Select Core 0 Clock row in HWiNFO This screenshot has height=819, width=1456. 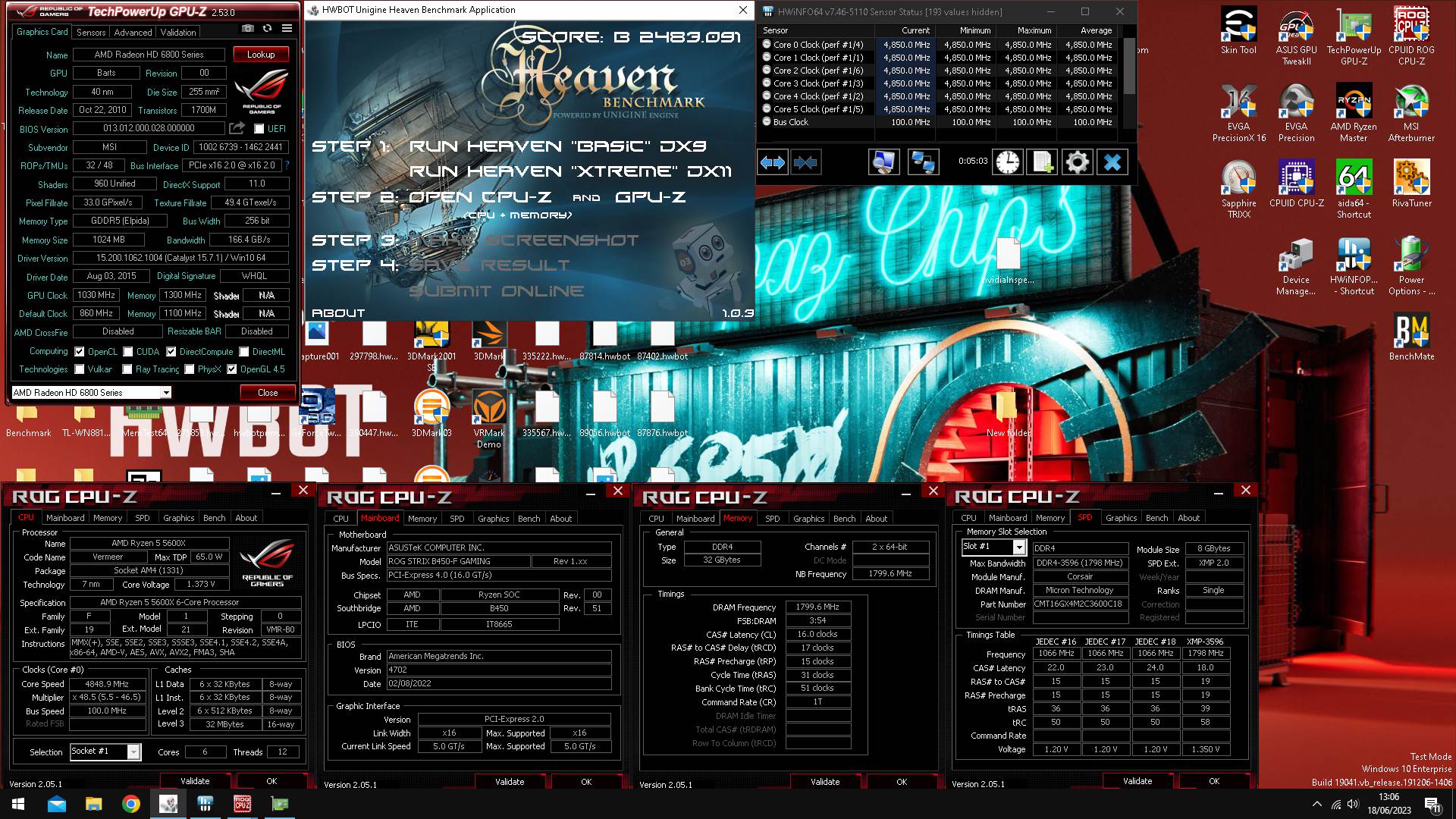click(939, 45)
